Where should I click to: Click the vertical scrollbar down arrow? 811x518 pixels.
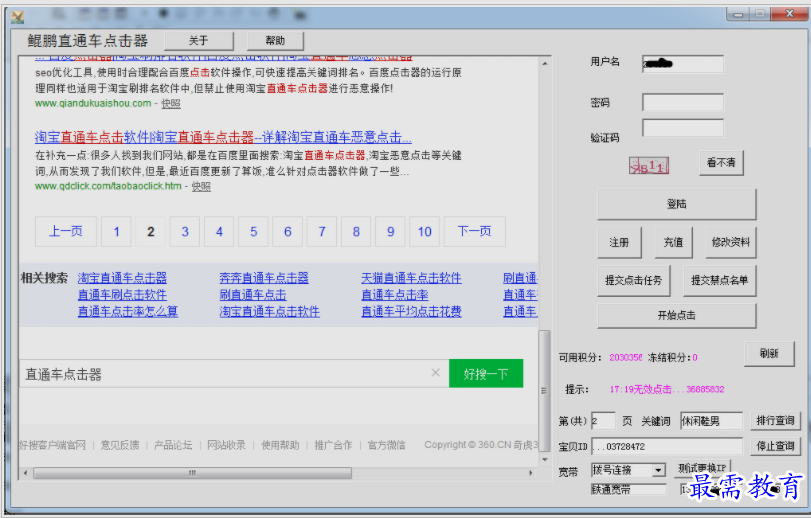(x=545, y=460)
